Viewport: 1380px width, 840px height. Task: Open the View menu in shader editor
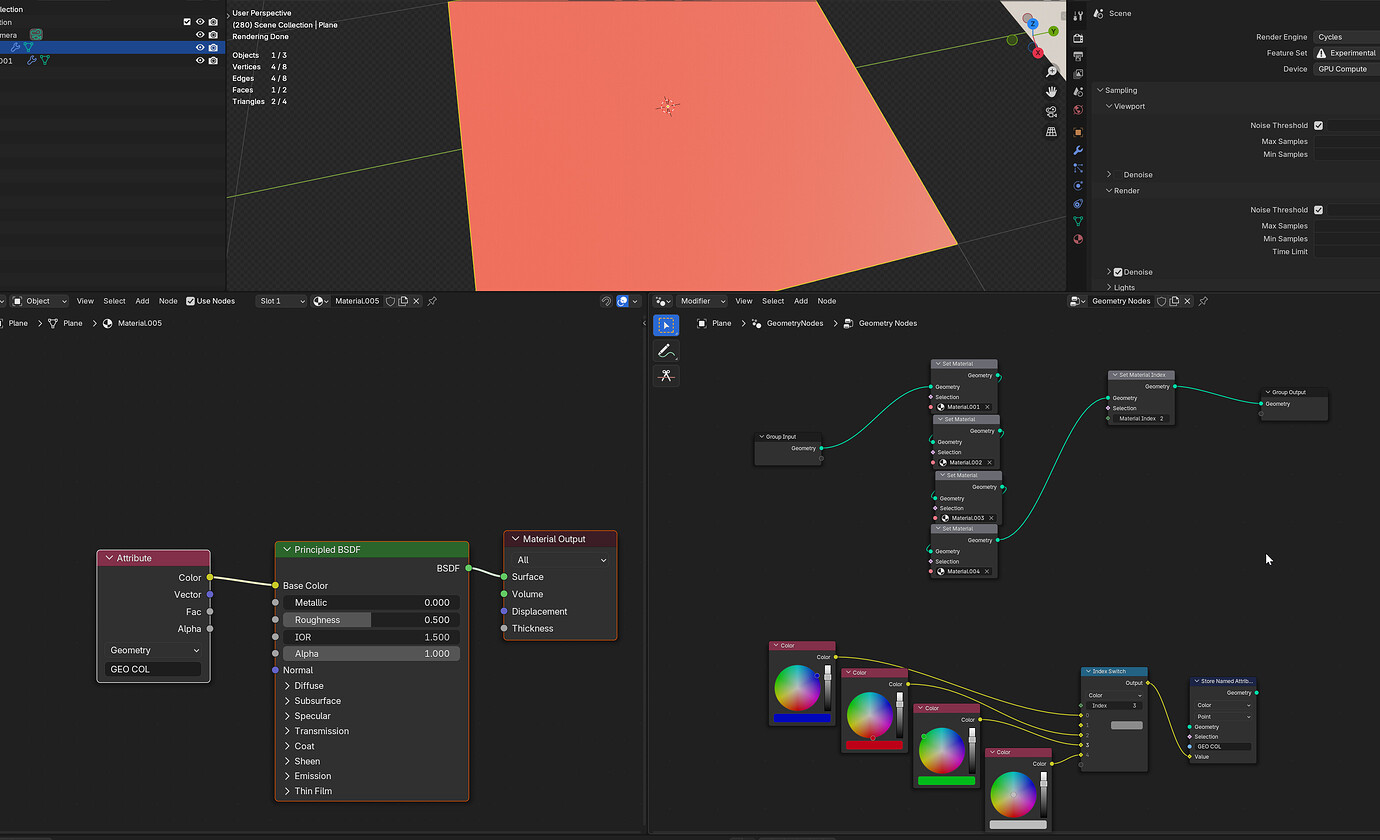tap(85, 301)
